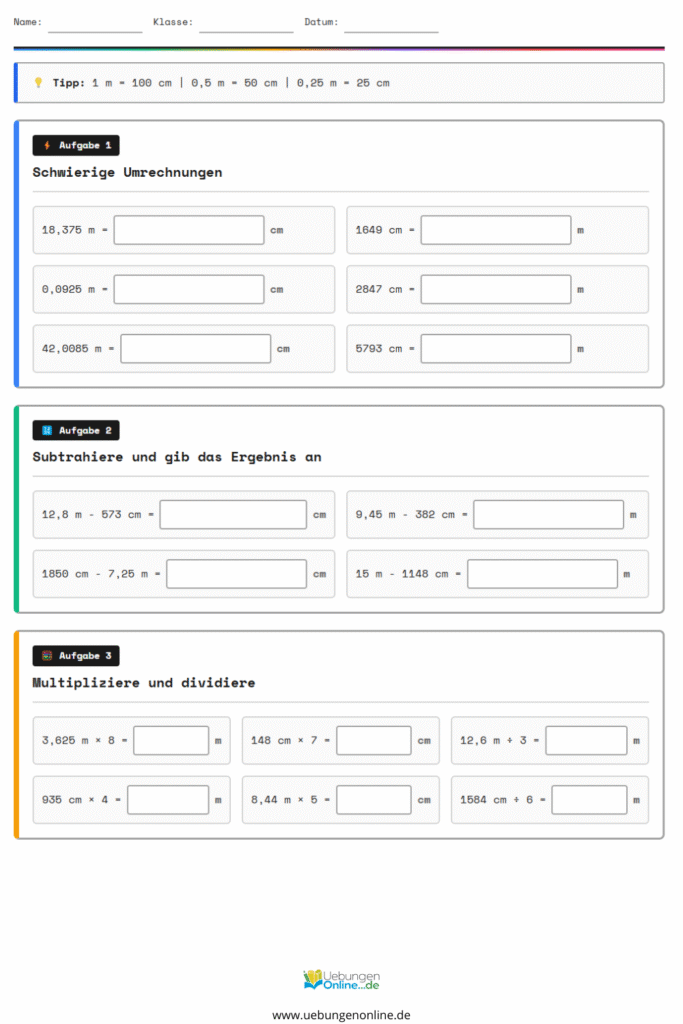Open the www.uebungenonline.de link
This screenshot has width=683, height=1024.
pyautogui.click(x=341, y=1014)
